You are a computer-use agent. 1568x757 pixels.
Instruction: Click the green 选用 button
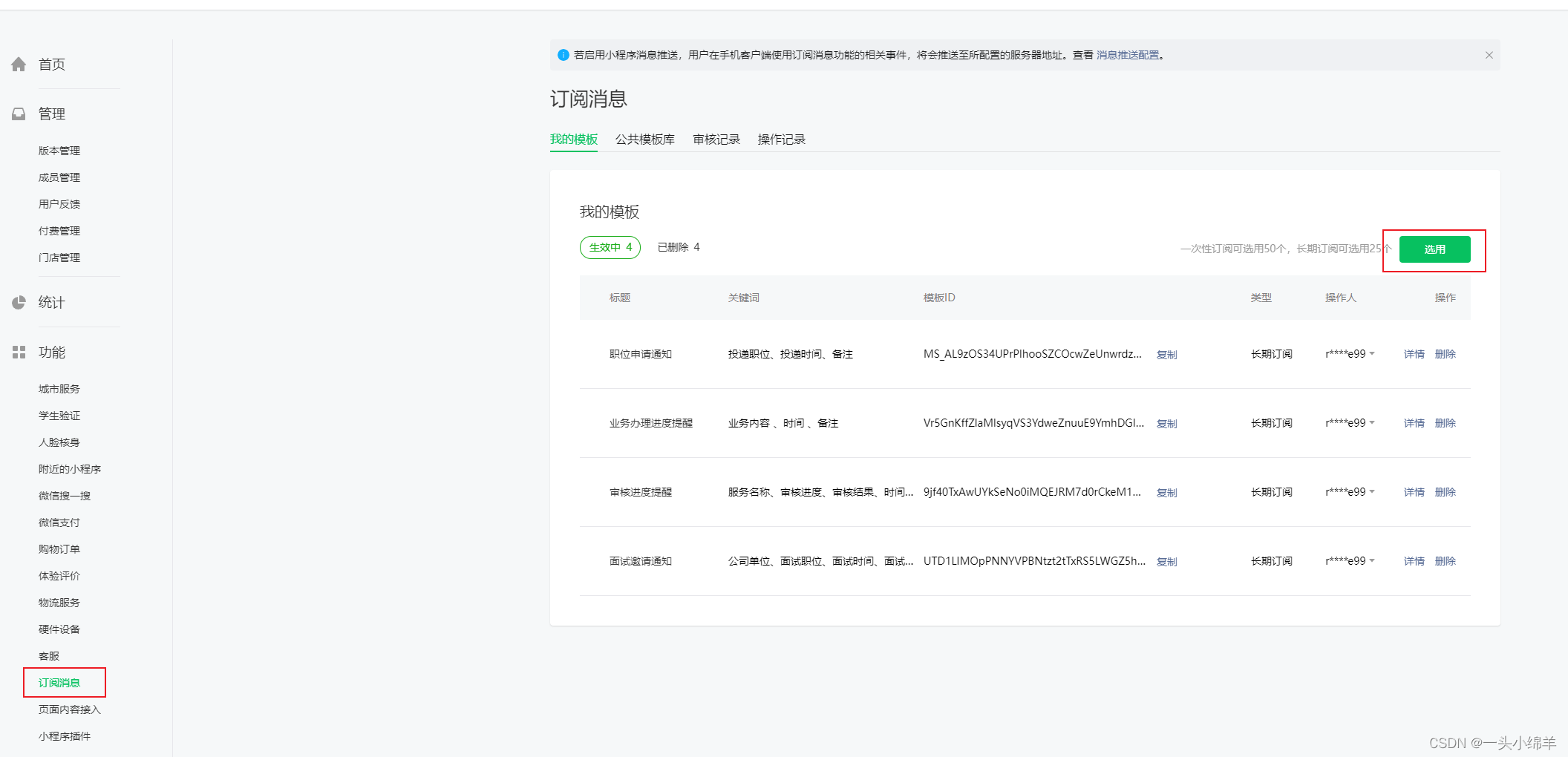1434,249
